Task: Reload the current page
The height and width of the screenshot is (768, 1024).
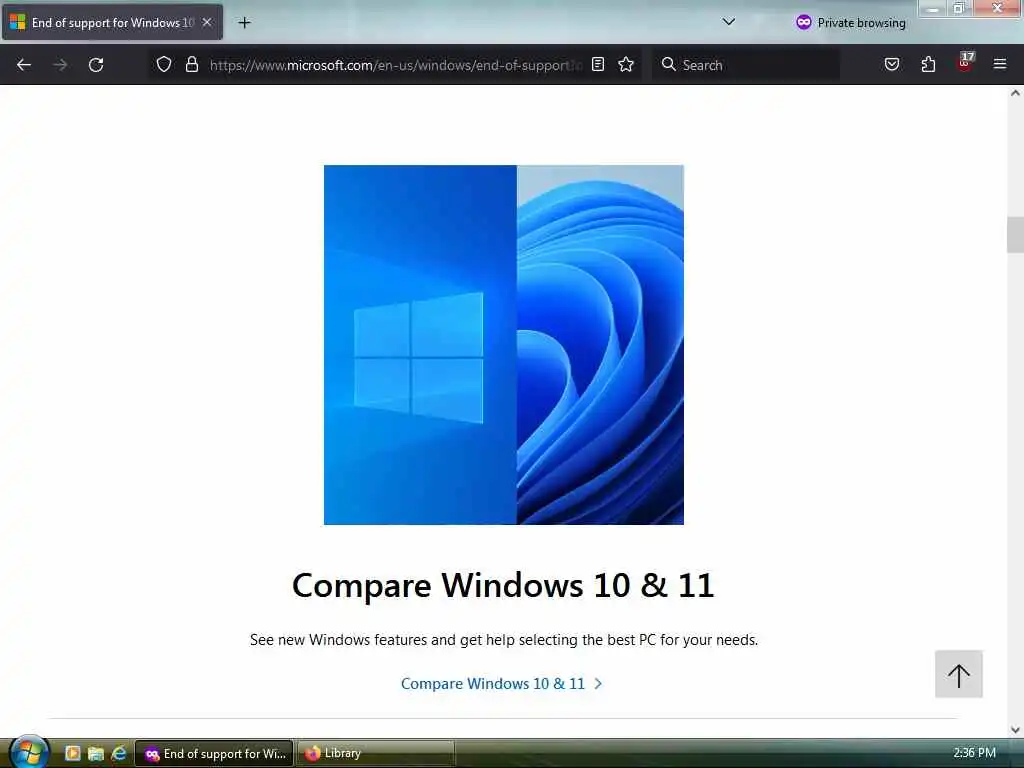Action: 96,65
